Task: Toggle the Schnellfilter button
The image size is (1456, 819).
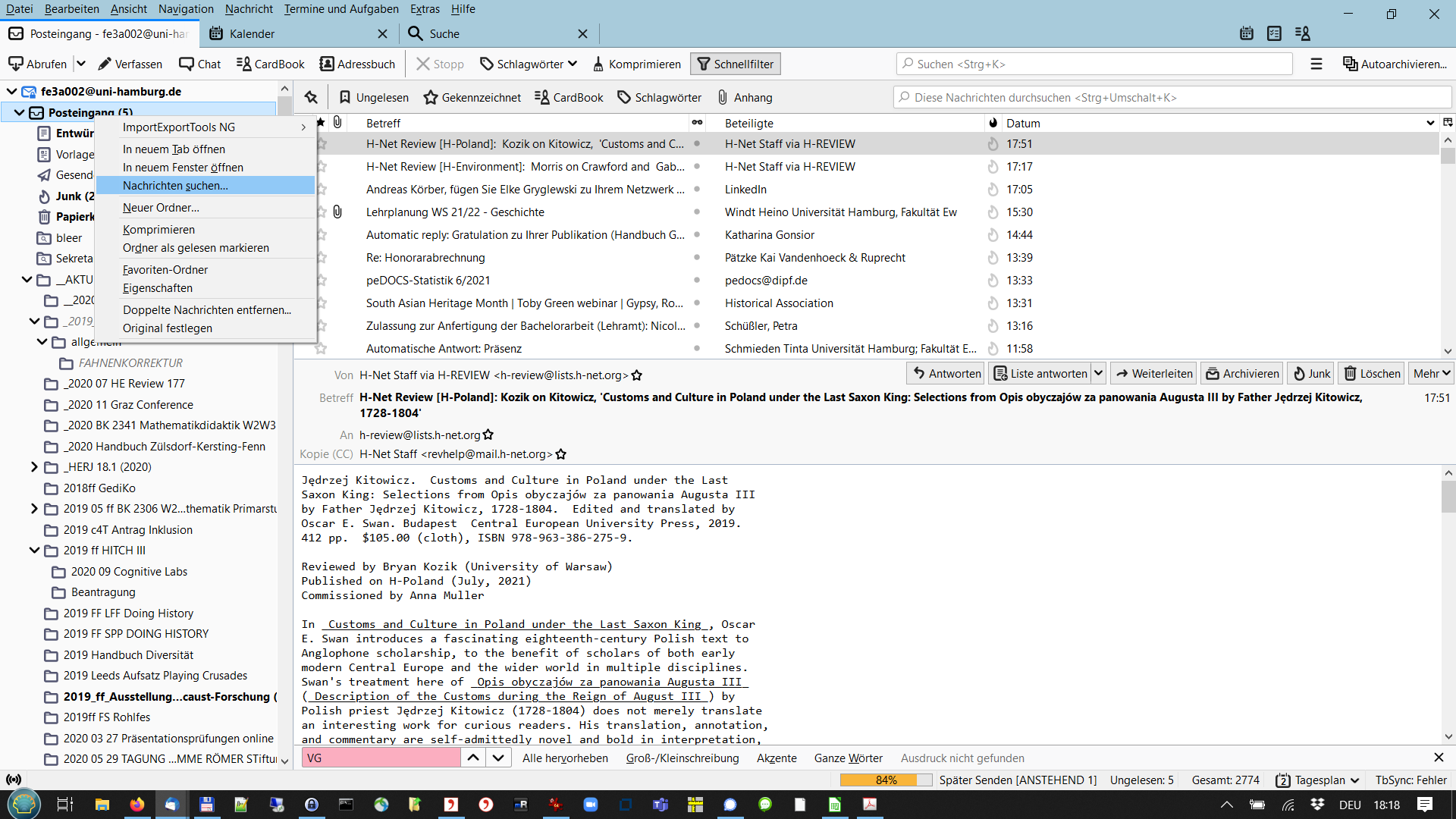Action: [735, 64]
